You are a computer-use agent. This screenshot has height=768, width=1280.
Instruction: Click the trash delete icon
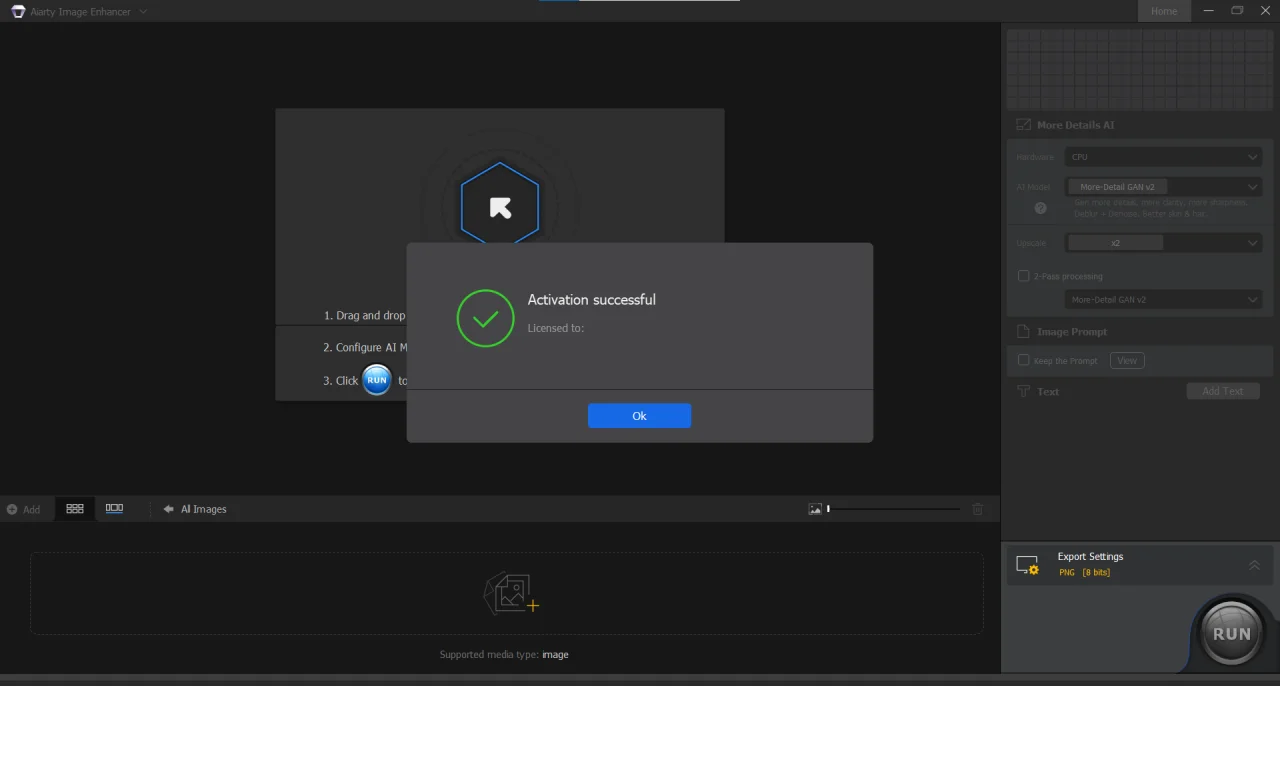click(x=977, y=509)
